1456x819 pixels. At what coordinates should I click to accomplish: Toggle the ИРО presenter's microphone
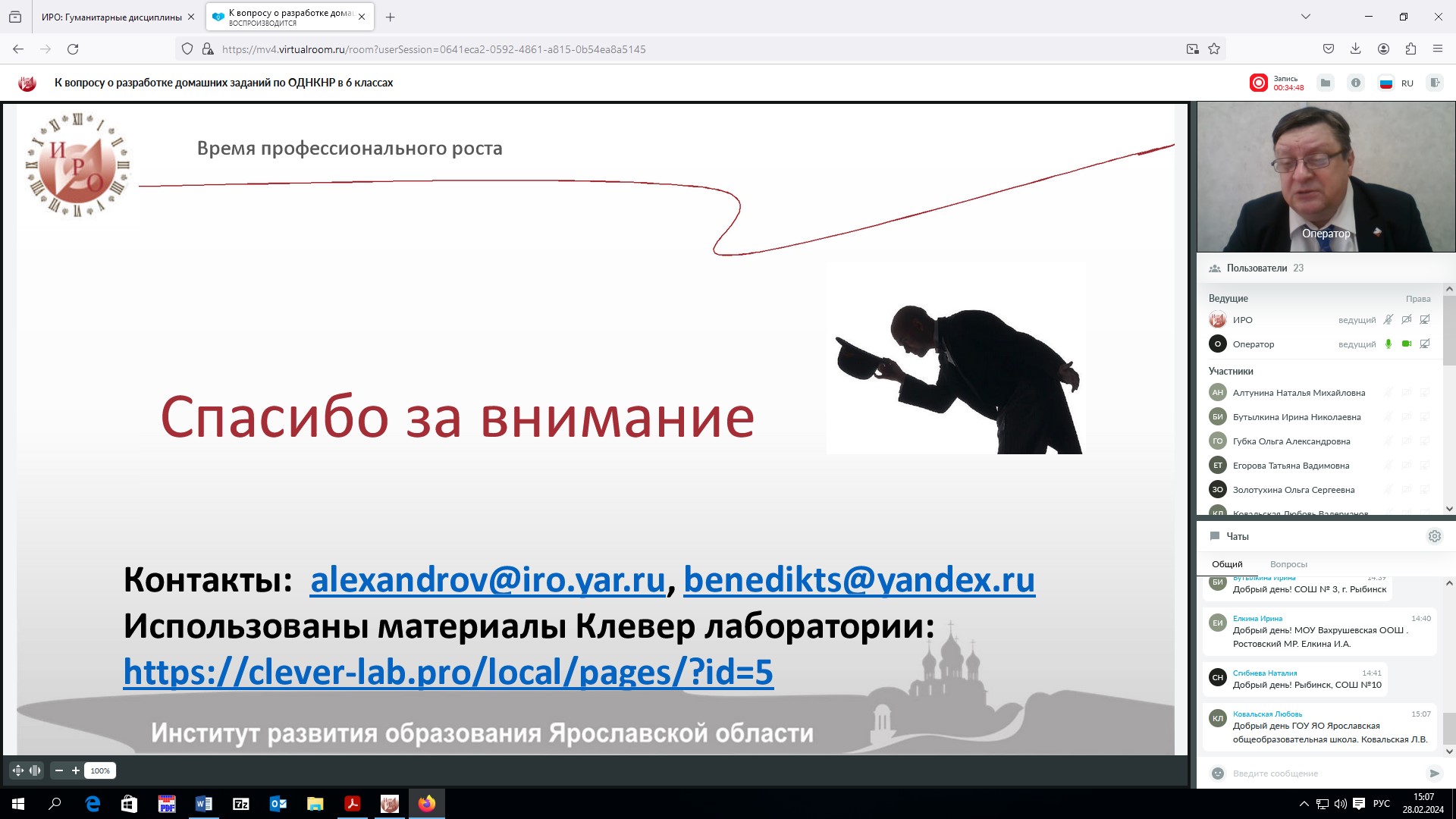pyautogui.click(x=1388, y=320)
